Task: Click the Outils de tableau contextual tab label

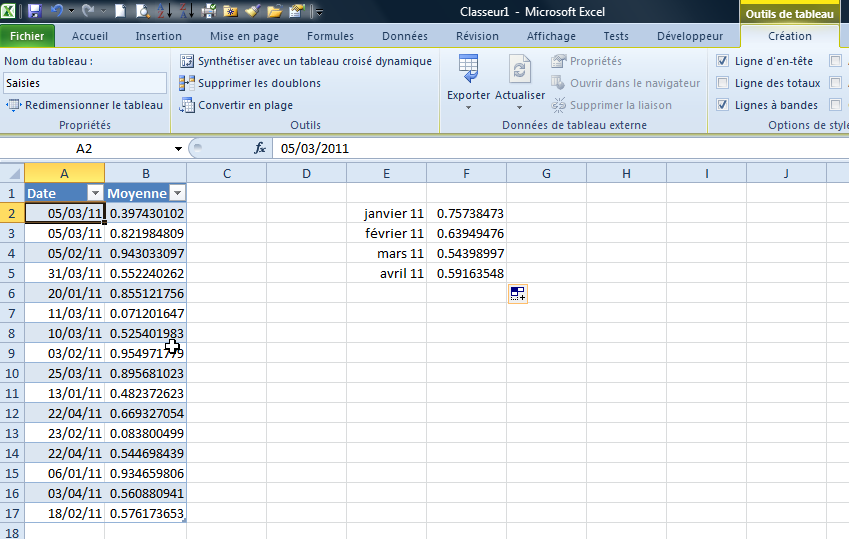Action: (x=789, y=14)
